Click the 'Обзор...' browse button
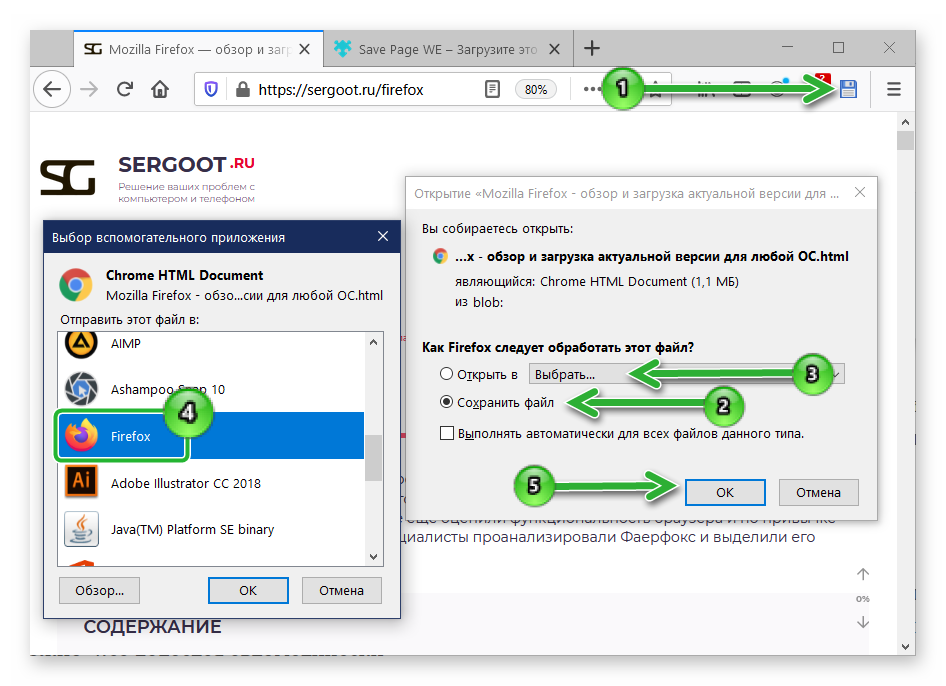This screenshot has width=946, height=686. pyautogui.click(x=99, y=590)
